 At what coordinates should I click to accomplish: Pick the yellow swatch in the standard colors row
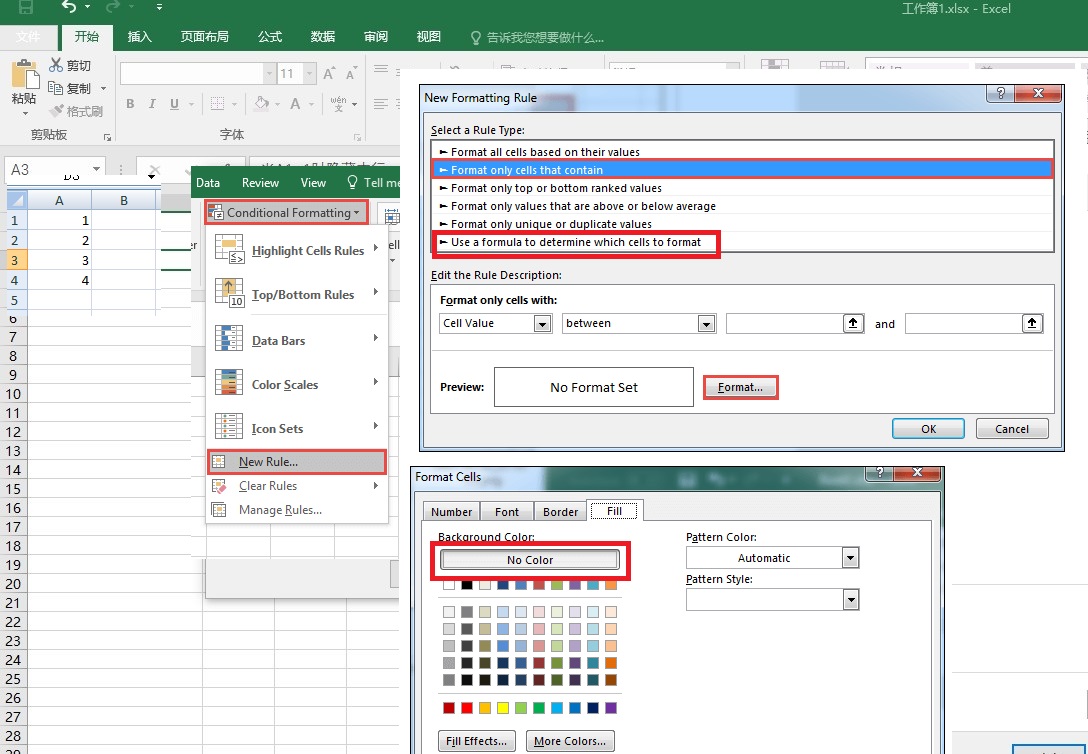(x=502, y=708)
